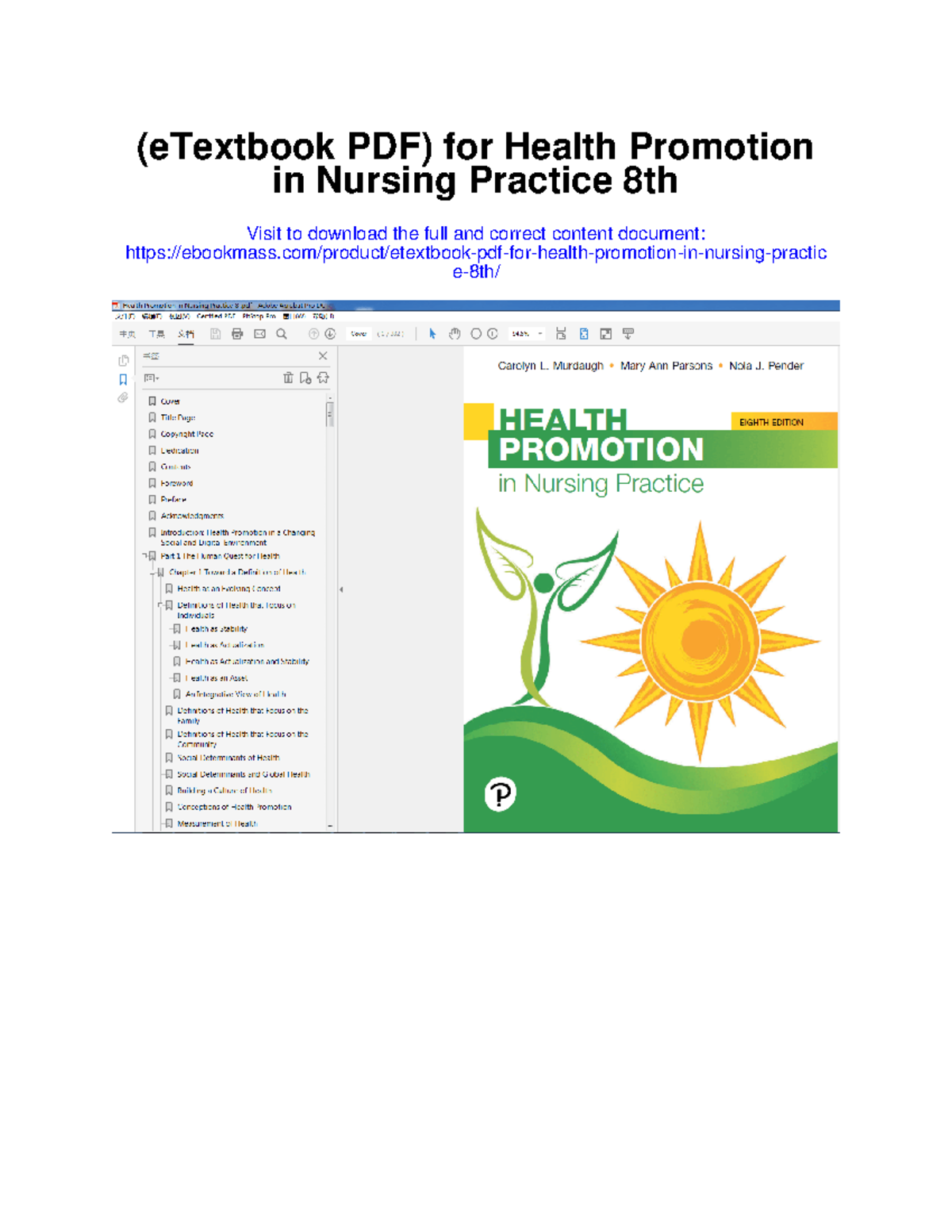
Task: Select the arrow Selection tool
Action: click(x=432, y=334)
